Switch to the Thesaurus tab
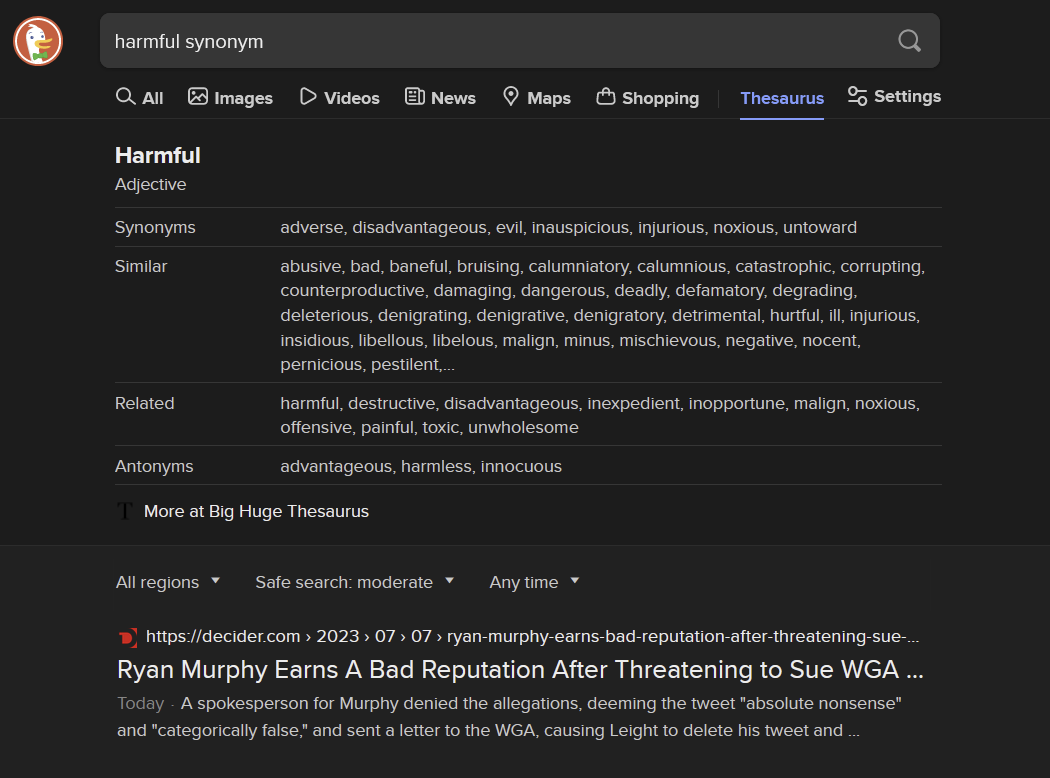 pyautogui.click(x=782, y=98)
